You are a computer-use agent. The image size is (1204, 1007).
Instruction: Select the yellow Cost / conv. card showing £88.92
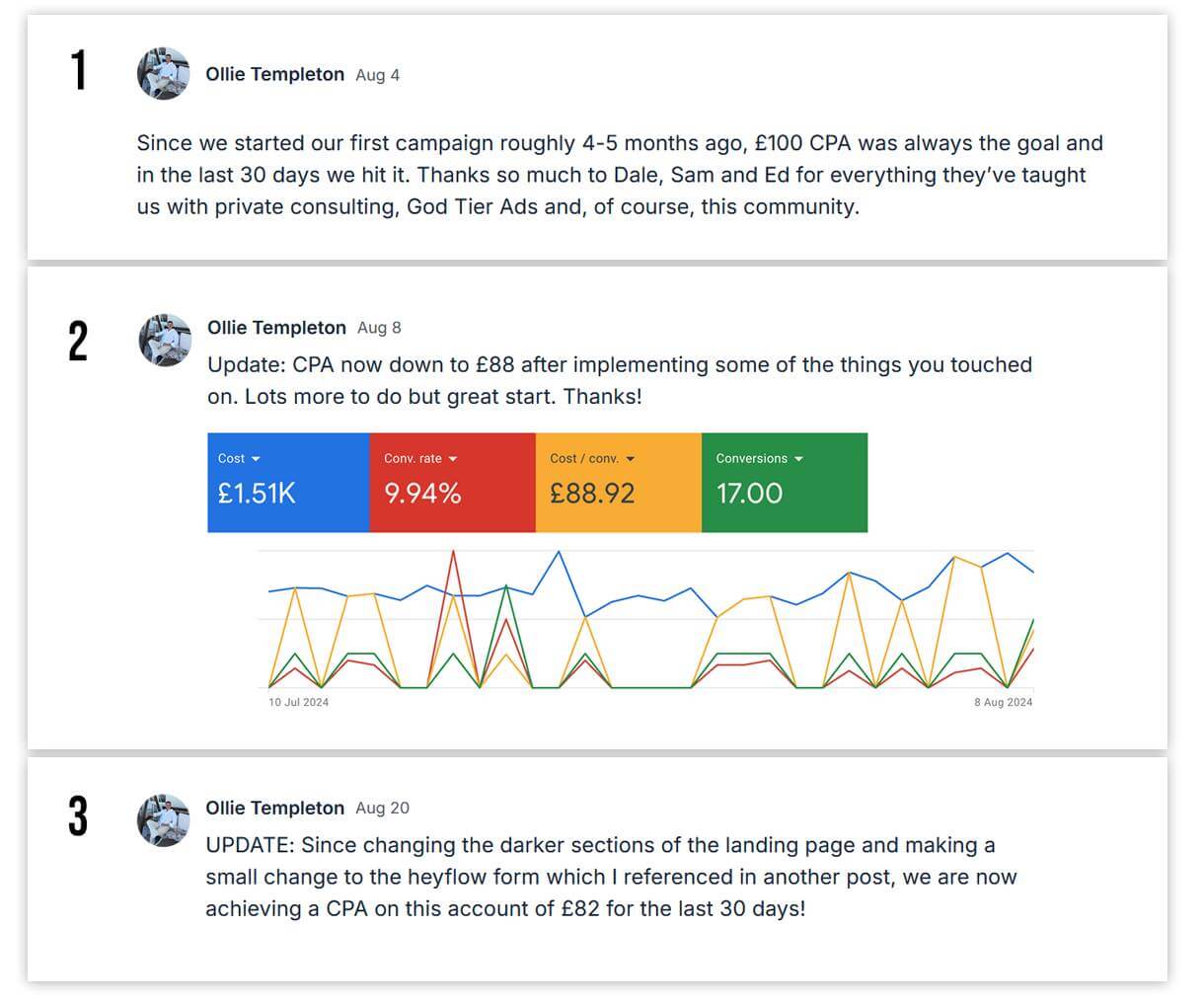pos(618,483)
